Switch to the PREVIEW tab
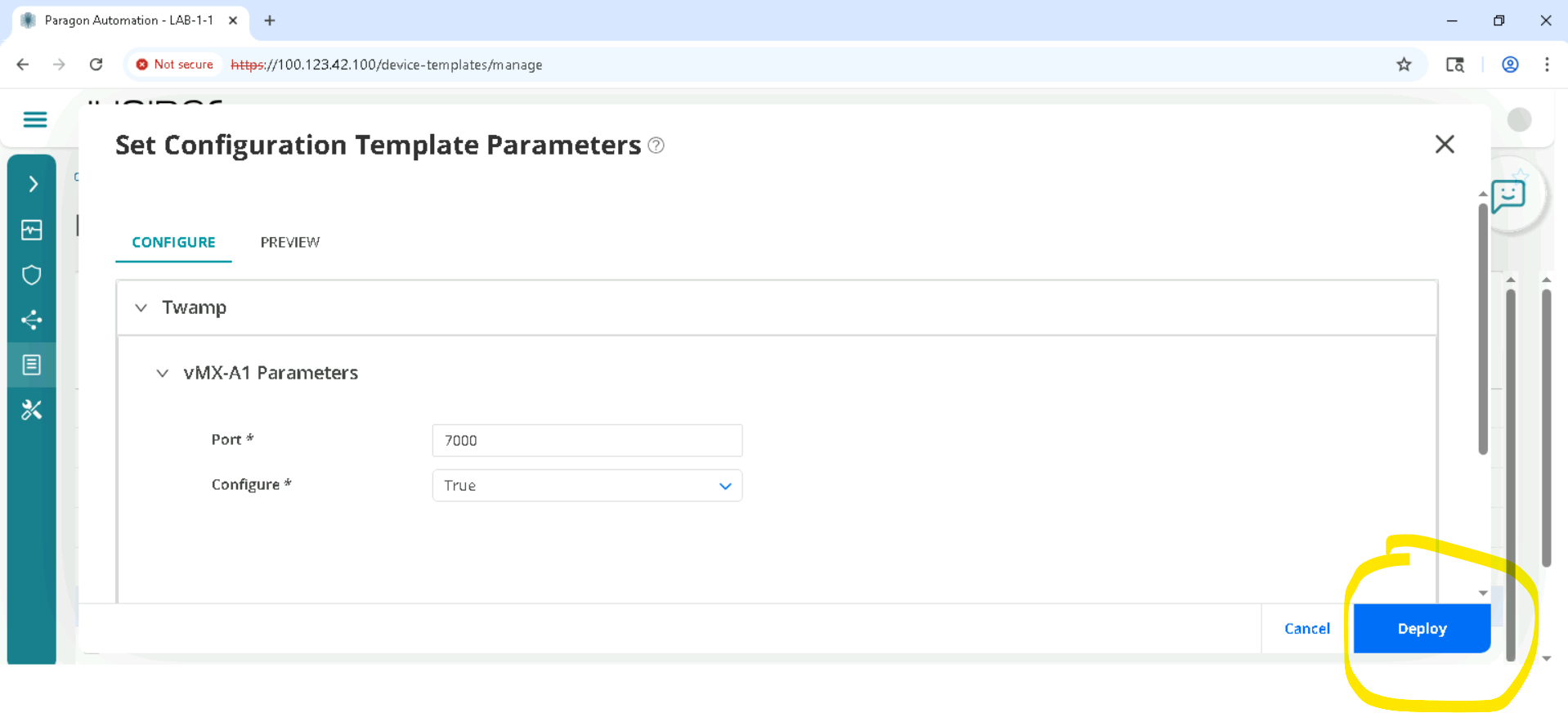 click(x=290, y=243)
